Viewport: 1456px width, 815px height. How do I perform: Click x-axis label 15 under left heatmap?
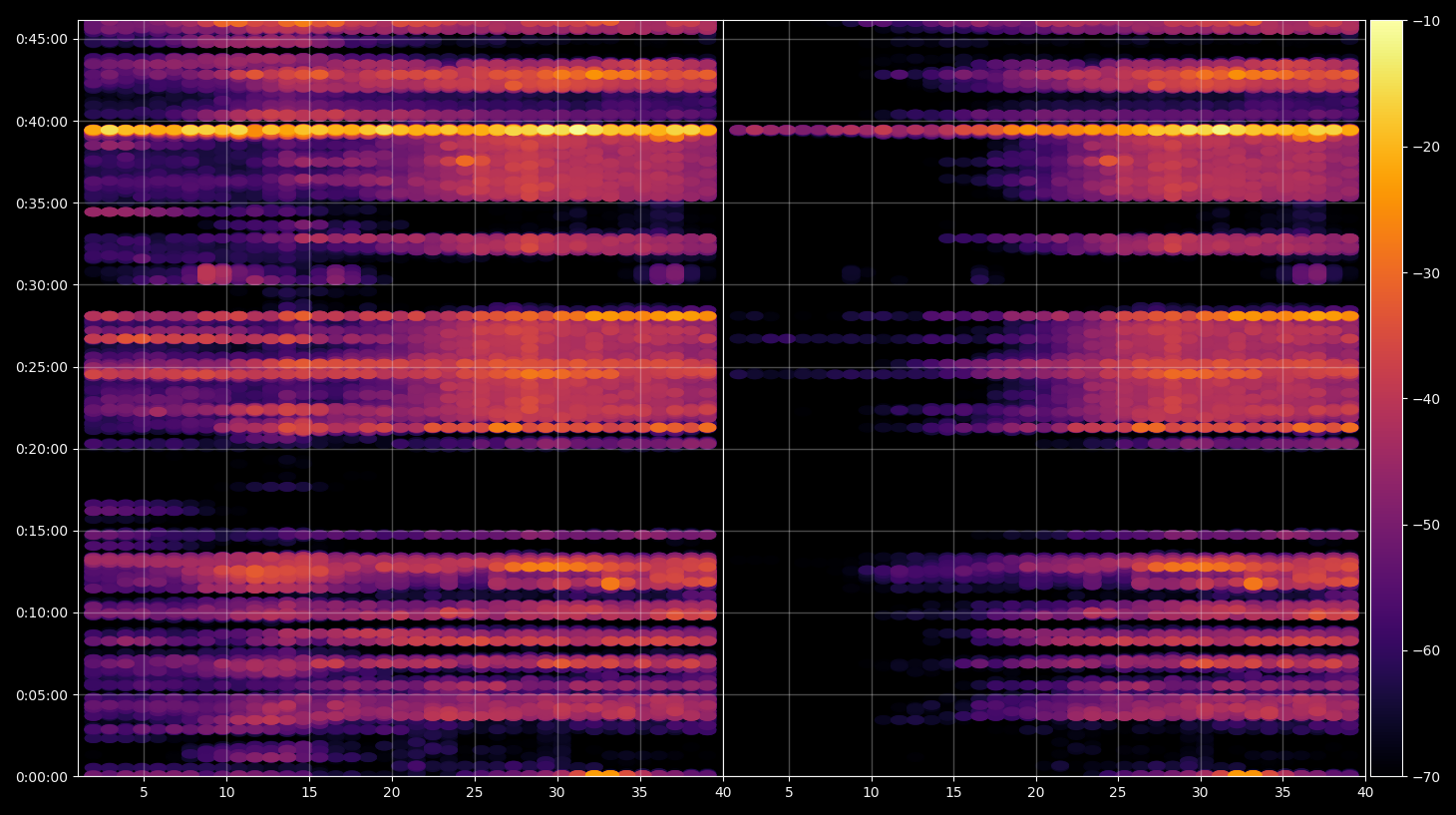(309, 793)
